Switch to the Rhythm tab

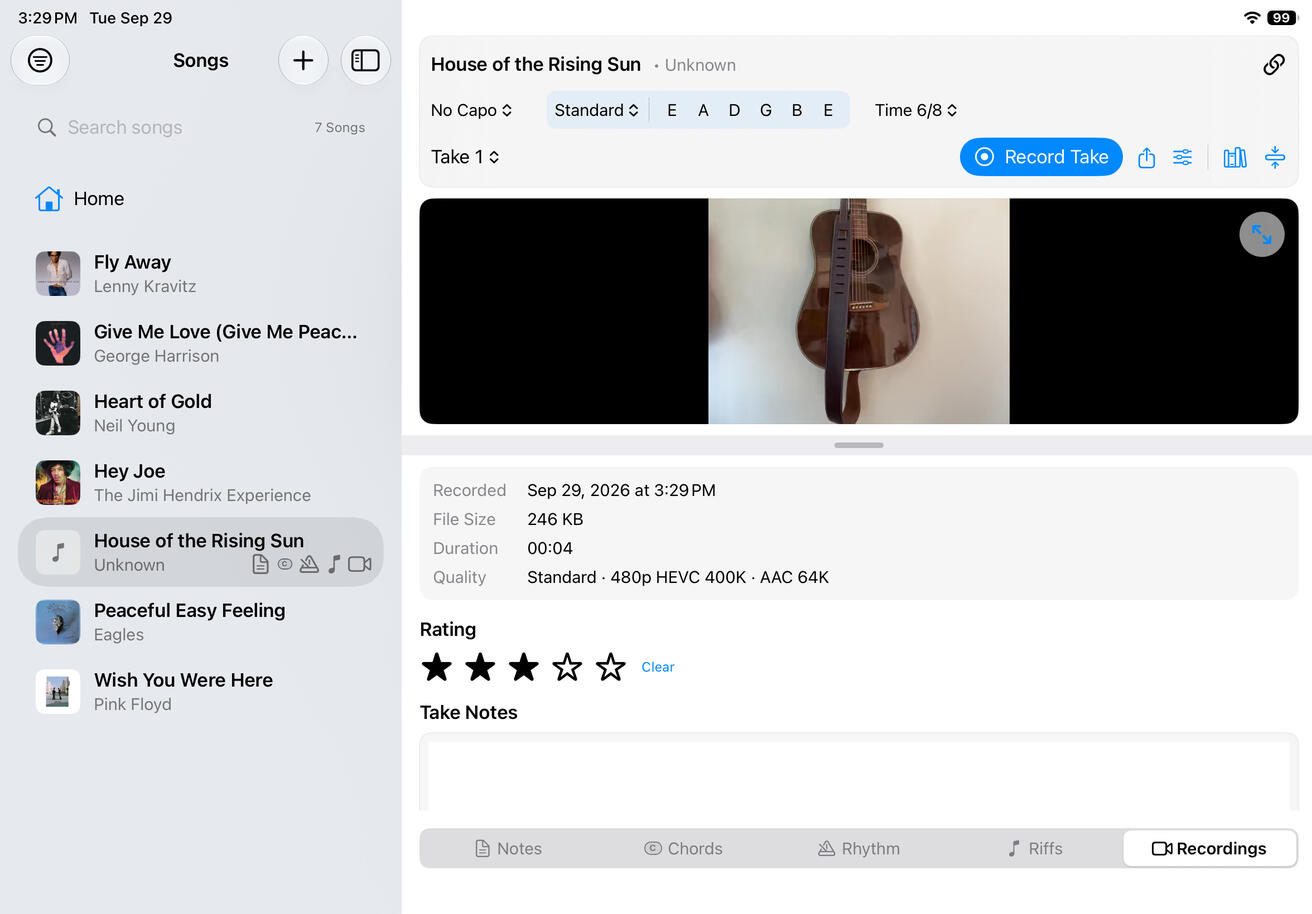click(859, 848)
